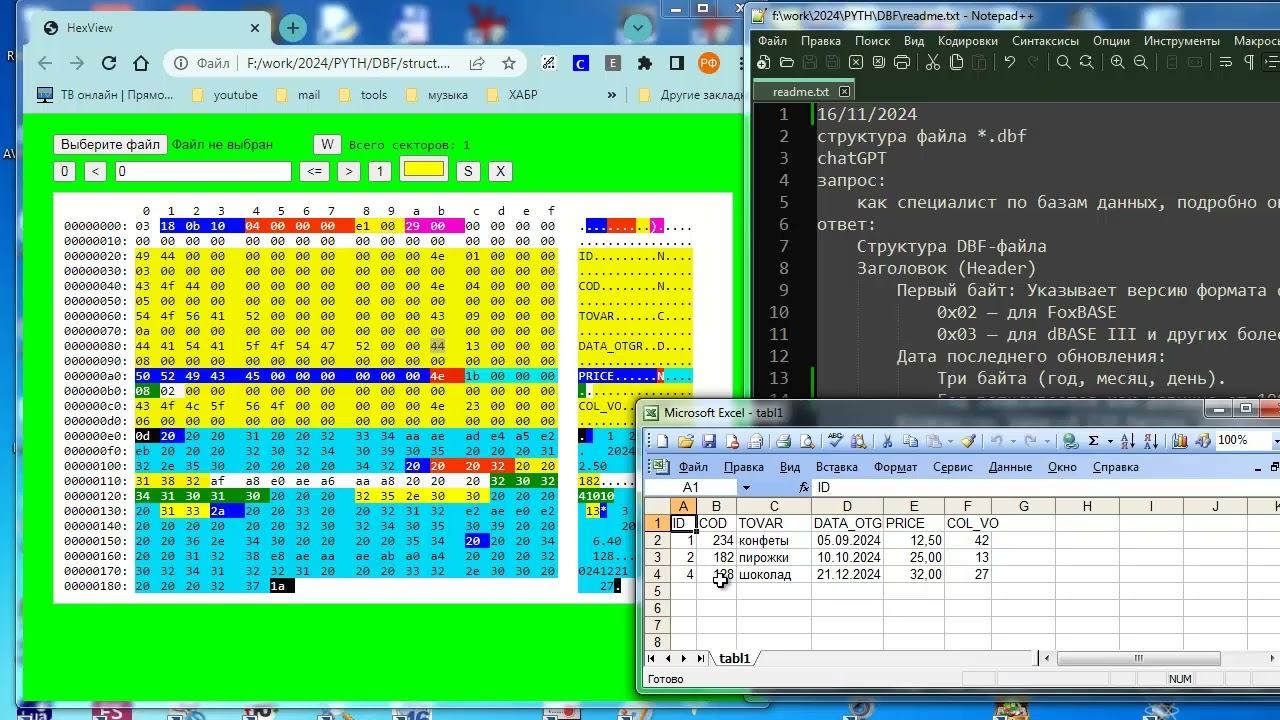Open Find magnifier in Notepad++ toolbar
1280x720 pixels.
(1063, 62)
